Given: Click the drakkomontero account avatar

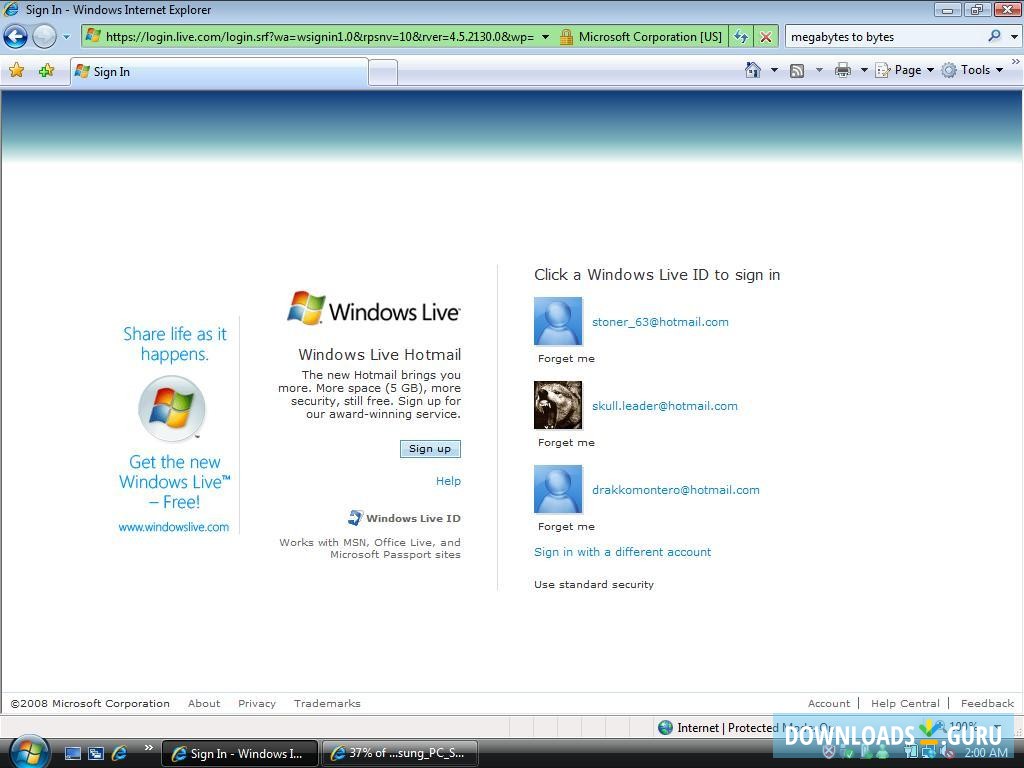Looking at the screenshot, I should click(558, 489).
